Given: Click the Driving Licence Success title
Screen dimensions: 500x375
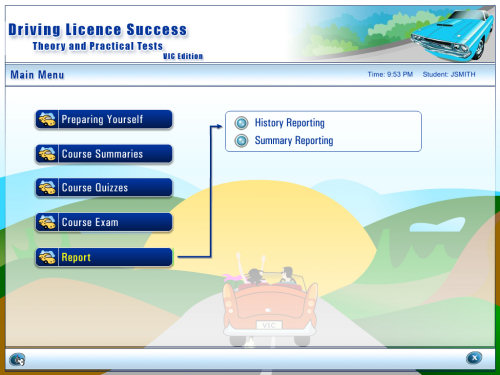Looking at the screenshot, I should 98,30.
